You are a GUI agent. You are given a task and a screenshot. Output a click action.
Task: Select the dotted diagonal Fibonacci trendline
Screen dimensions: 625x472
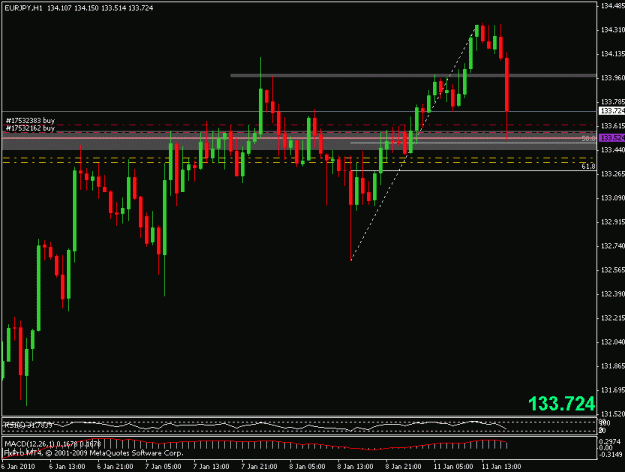414,144
